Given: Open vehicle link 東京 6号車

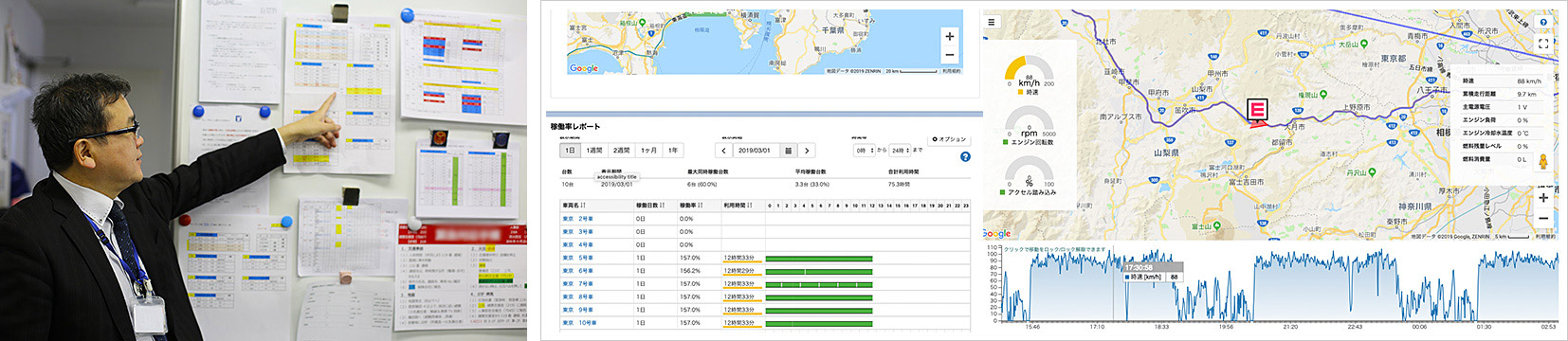Looking at the screenshot, I should coord(577,271).
